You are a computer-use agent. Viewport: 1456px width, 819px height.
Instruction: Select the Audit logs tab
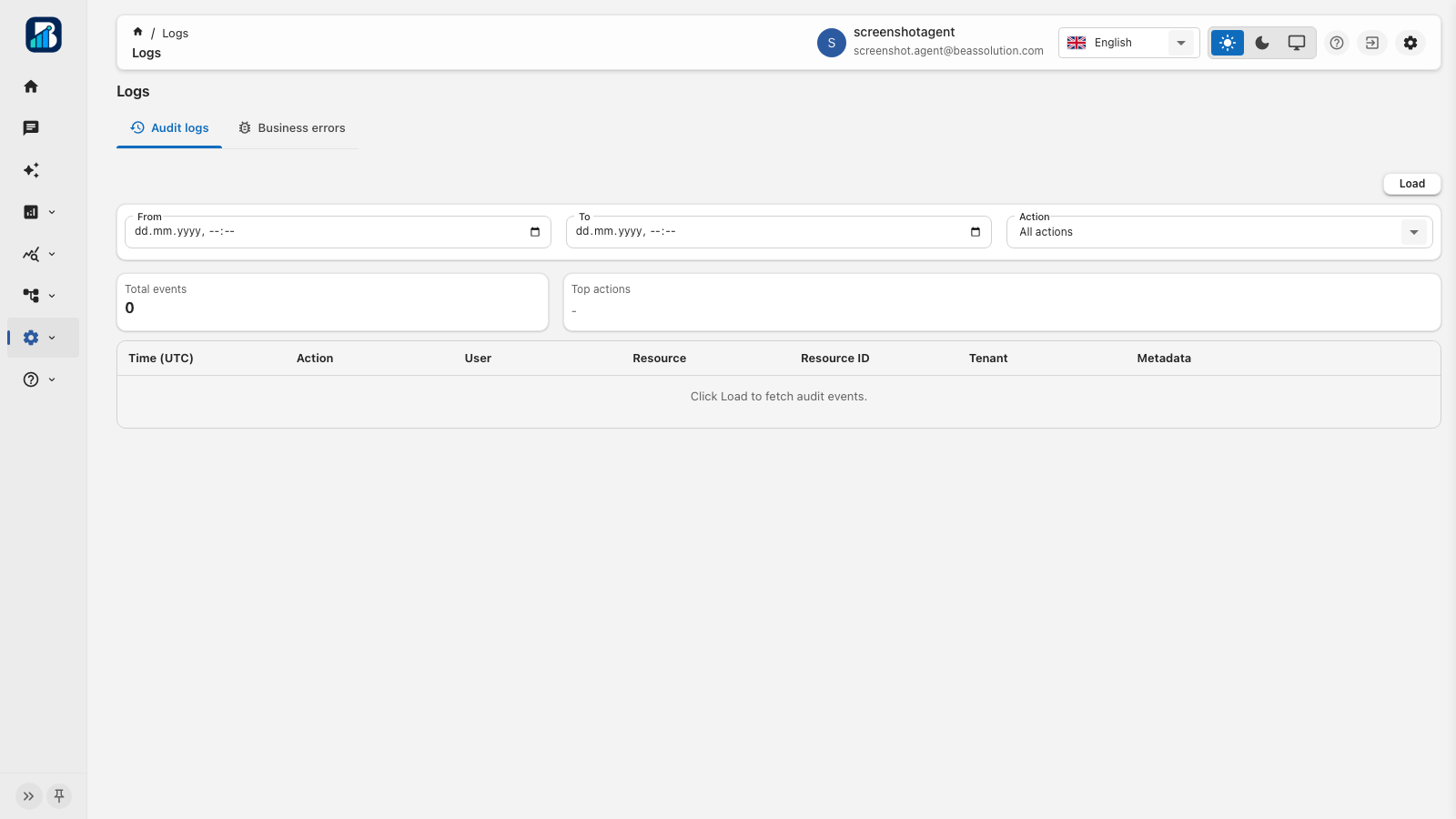[x=169, y=128]
